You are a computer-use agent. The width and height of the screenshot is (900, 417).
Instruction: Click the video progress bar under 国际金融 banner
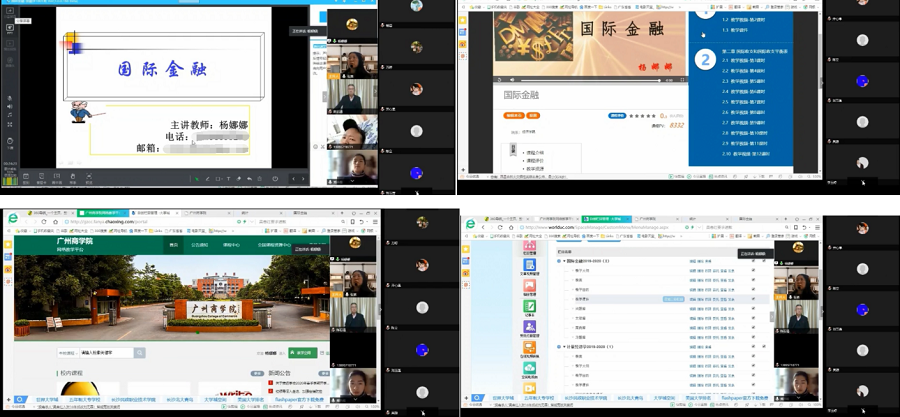[x=590, y=79]
